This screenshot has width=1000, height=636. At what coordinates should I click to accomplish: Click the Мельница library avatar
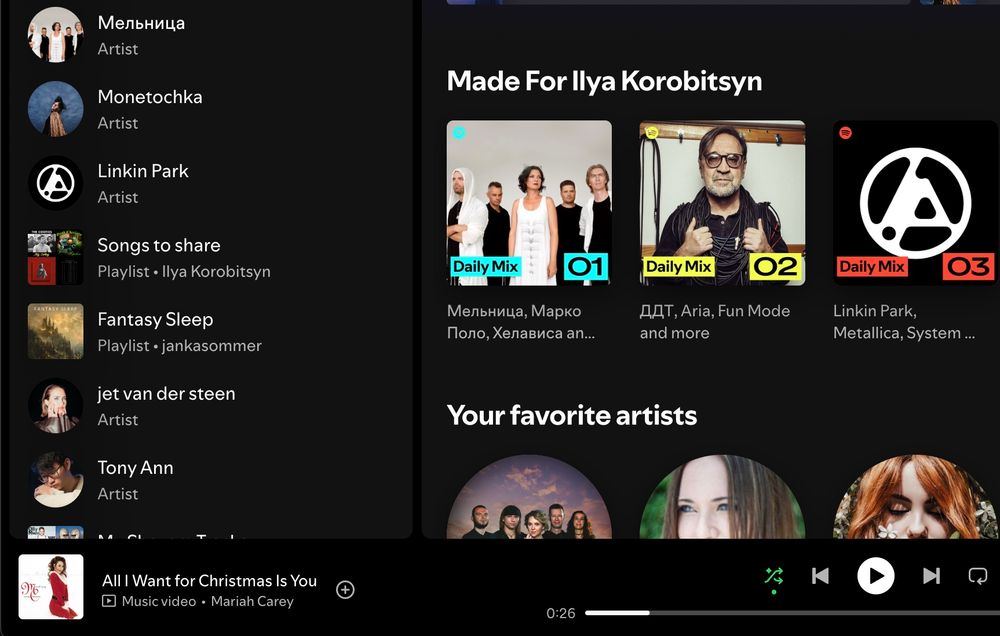55,35
